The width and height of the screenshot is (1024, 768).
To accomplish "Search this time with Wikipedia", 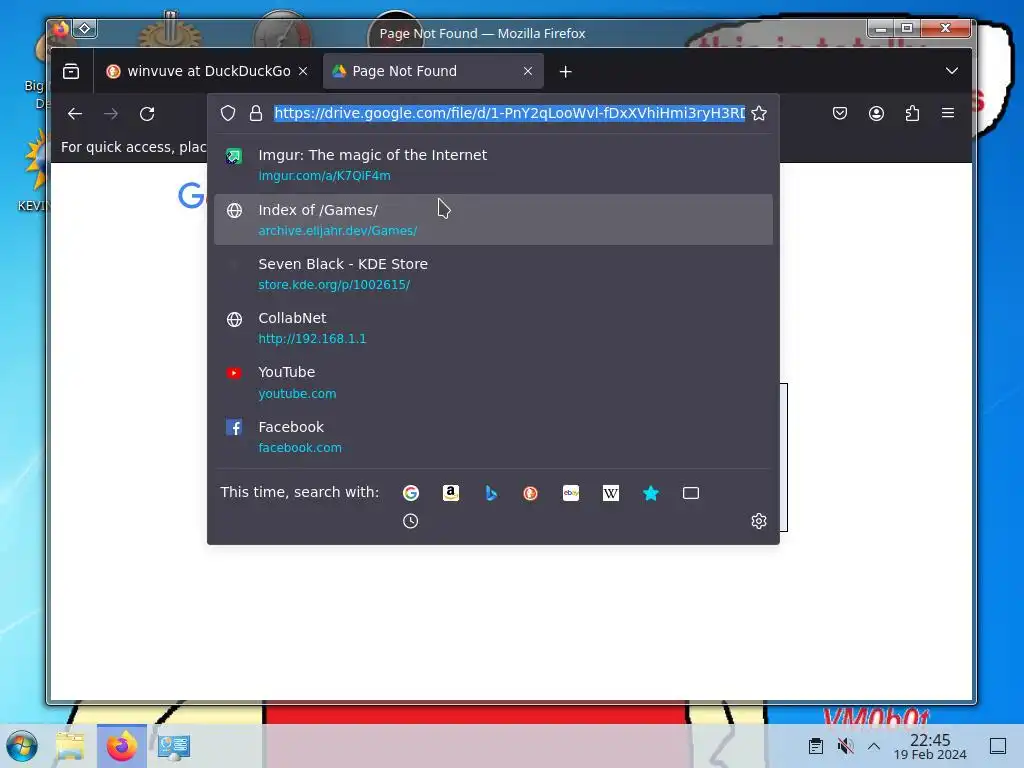I will click(611, 493).
